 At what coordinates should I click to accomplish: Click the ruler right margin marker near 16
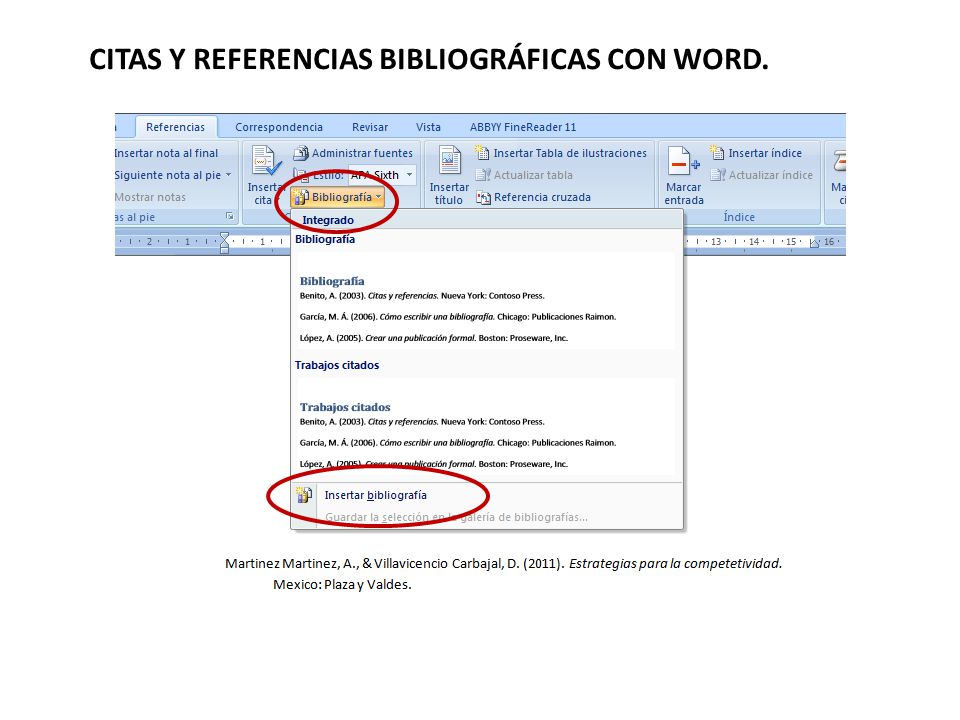[814, 243]
